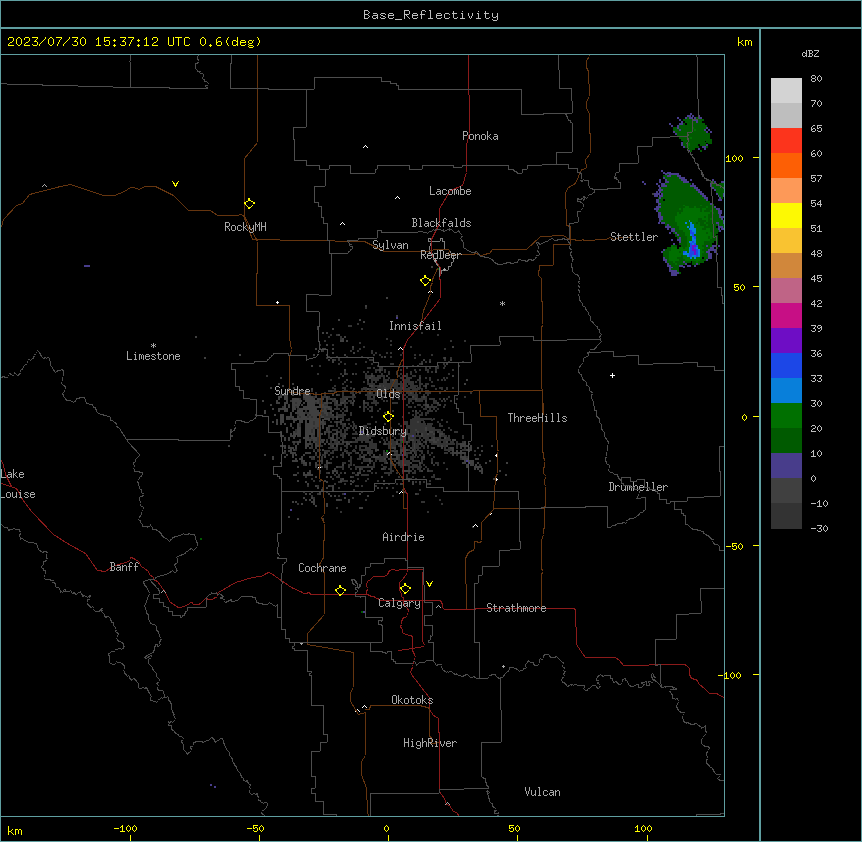Select the red 60-65 dBZ legend swatch

pyautogui.click(x=786, y=140)
